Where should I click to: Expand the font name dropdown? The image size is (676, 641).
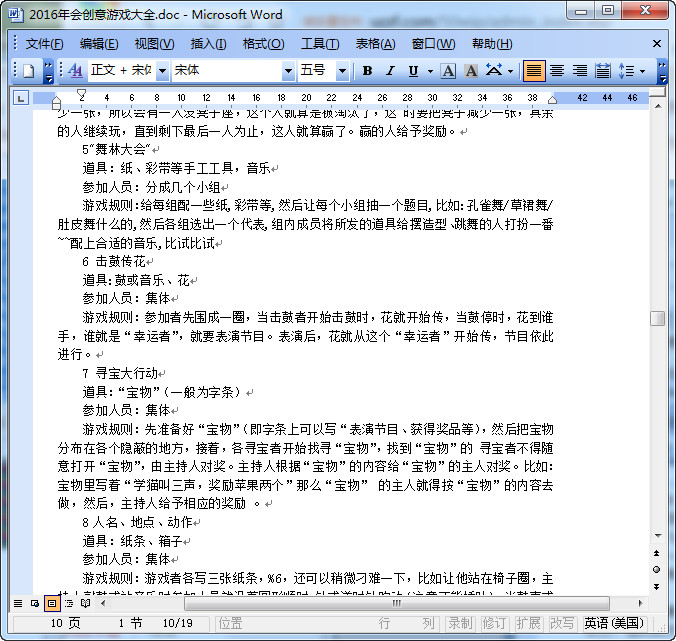pyautogui.click(x=288, y=71)
